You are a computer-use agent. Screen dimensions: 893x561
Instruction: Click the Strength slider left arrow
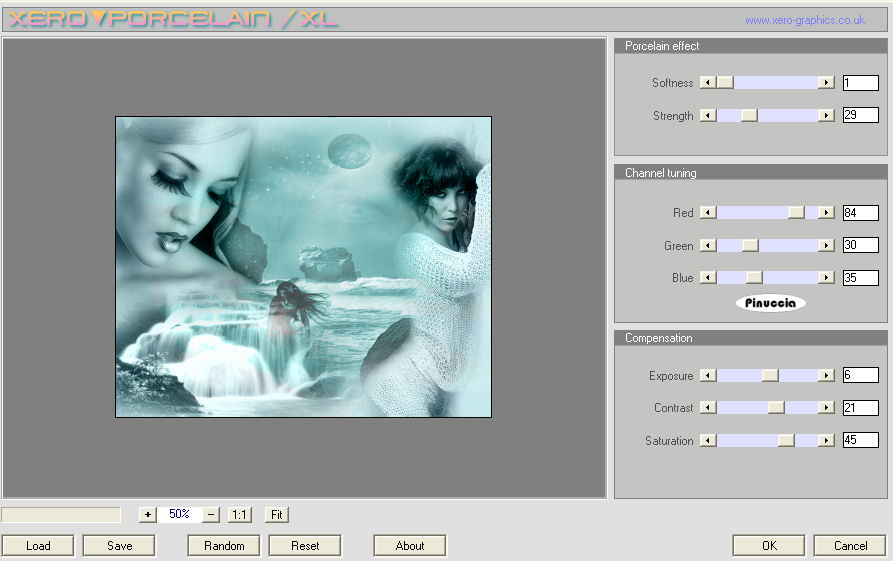click(x=708, y=116)
